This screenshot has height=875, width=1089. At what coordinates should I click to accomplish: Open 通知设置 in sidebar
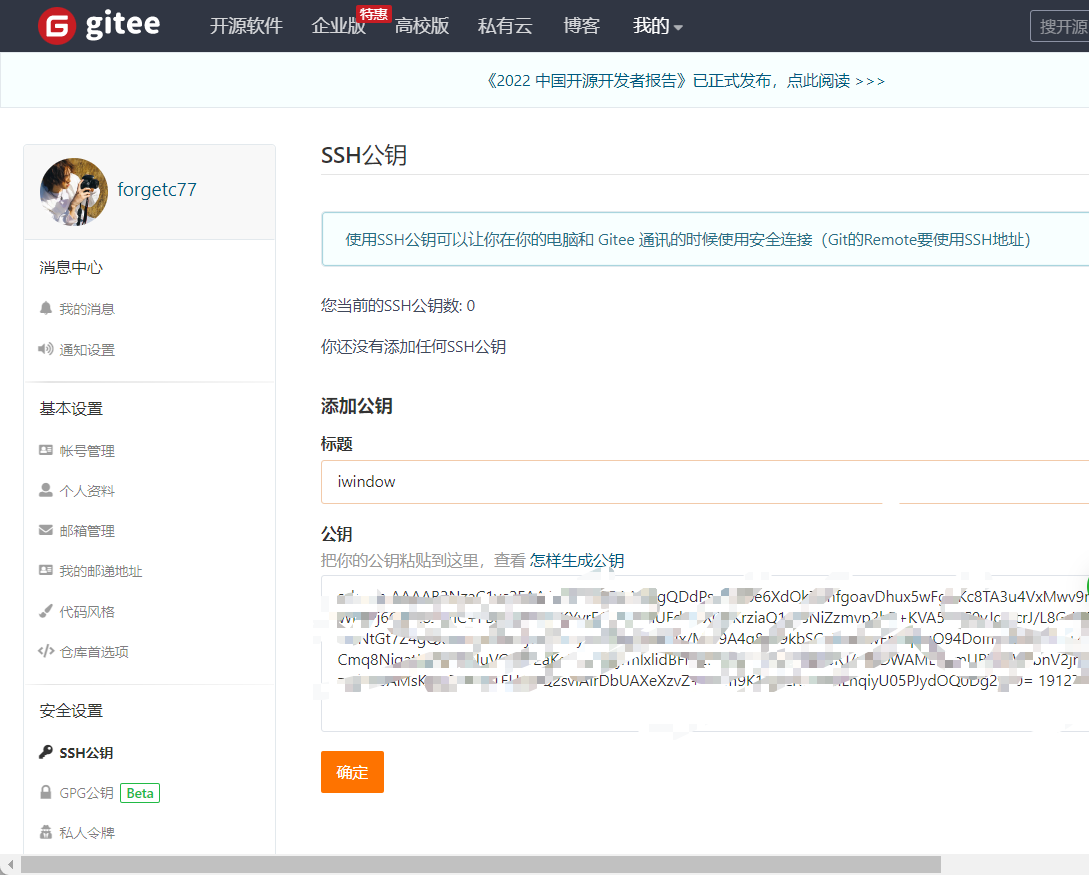[87, 350]
